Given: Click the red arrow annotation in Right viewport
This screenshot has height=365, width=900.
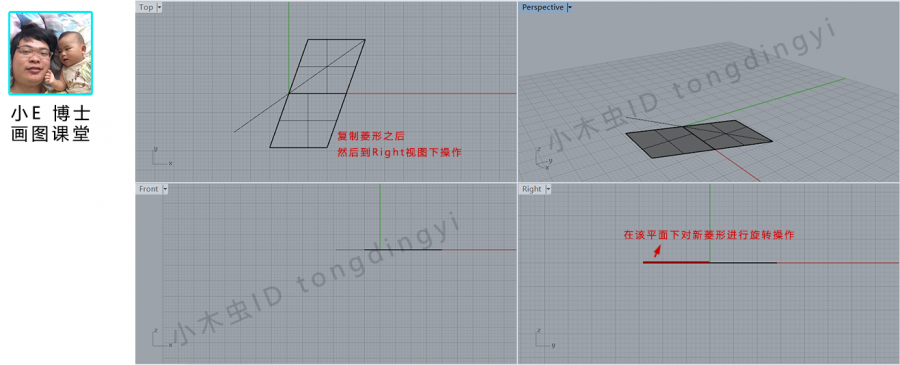Looking at the screenshot, I should 657,251.
